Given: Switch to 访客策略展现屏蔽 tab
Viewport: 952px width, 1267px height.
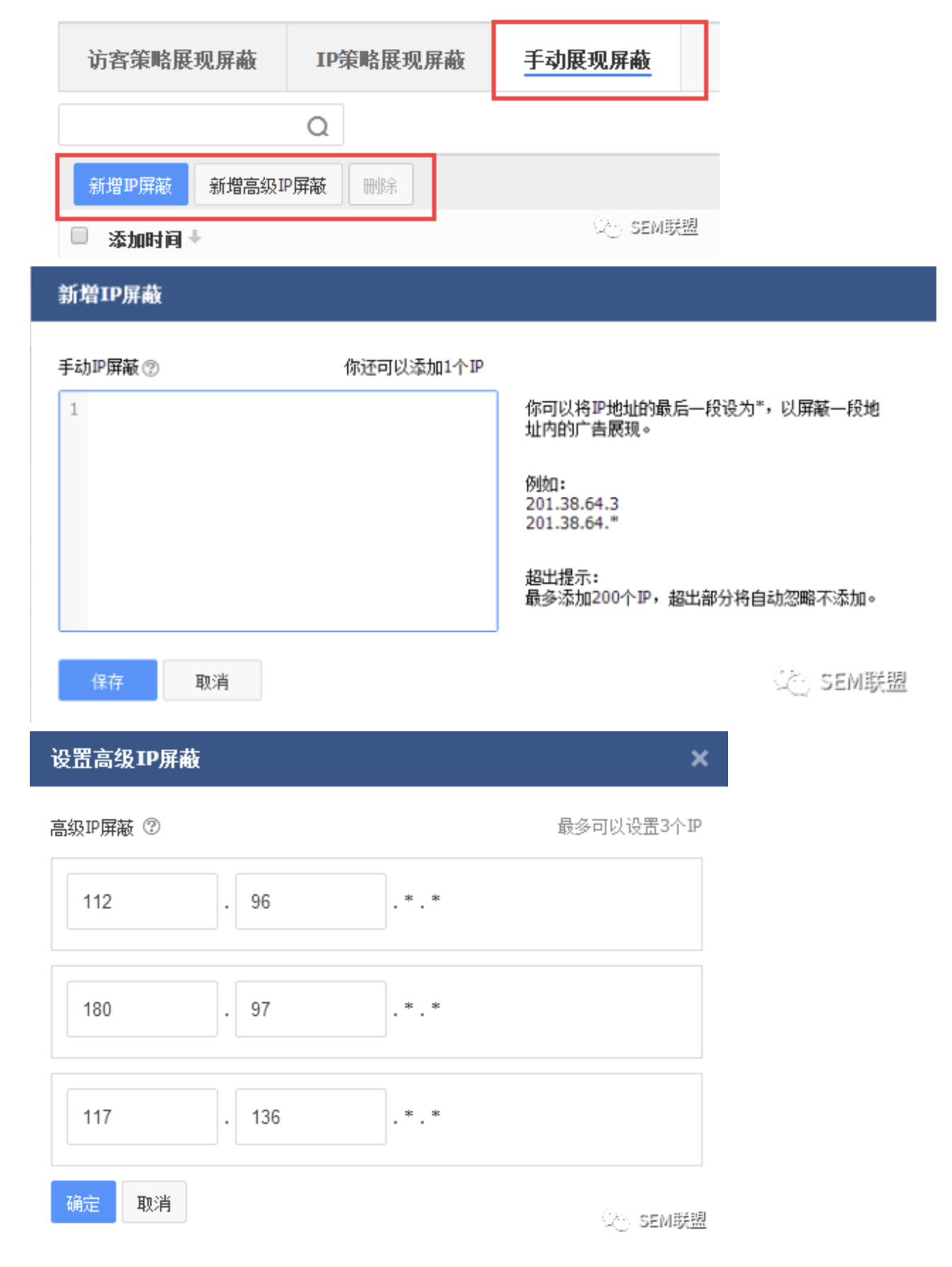Looking at the screenshot, I should pos(172,60).
